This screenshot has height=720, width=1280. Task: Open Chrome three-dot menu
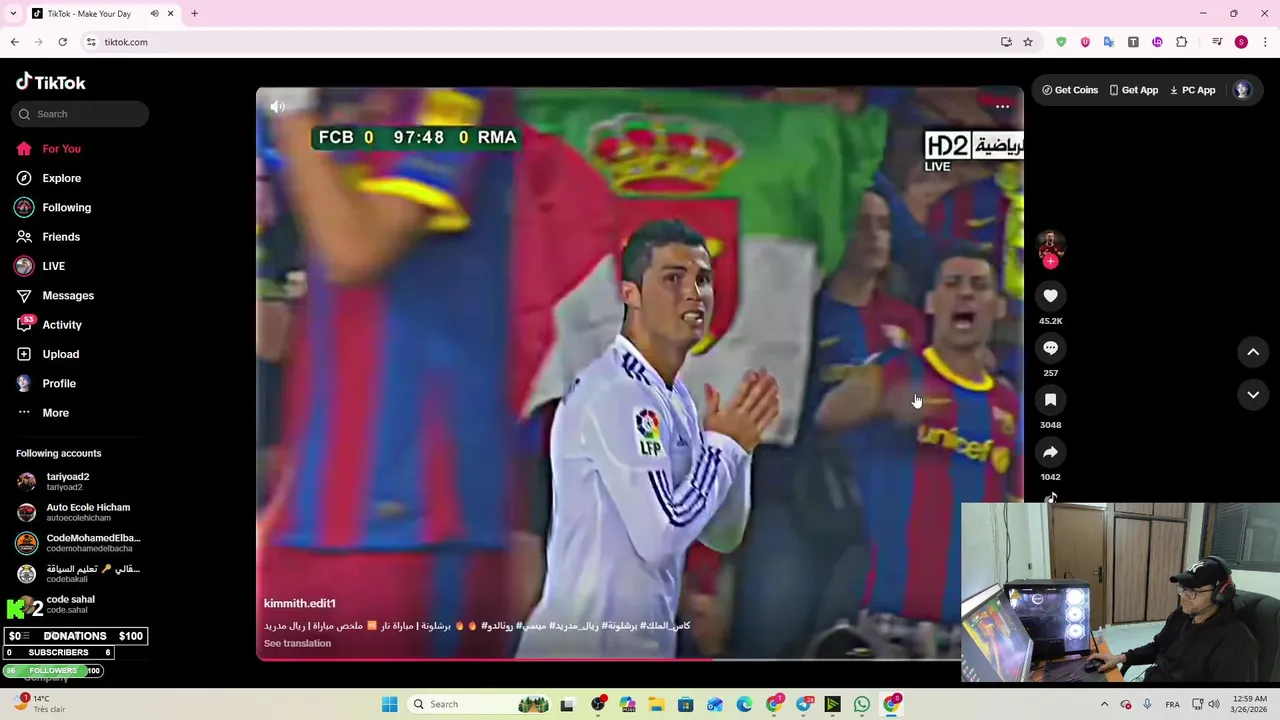pos(1265,42)
